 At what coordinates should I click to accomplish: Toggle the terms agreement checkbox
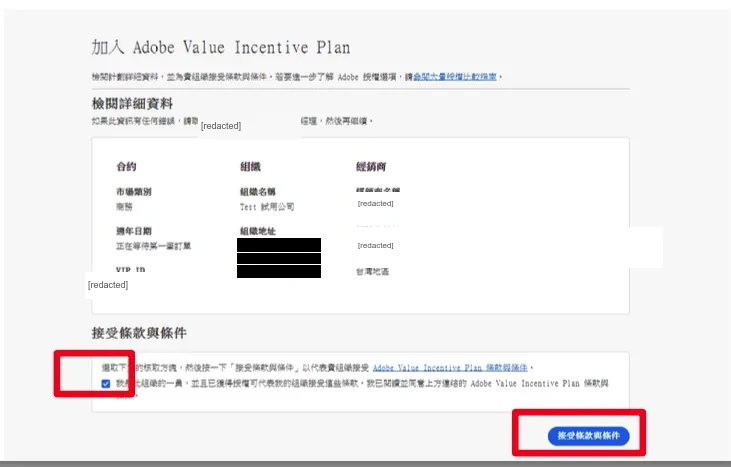(106, 384)
